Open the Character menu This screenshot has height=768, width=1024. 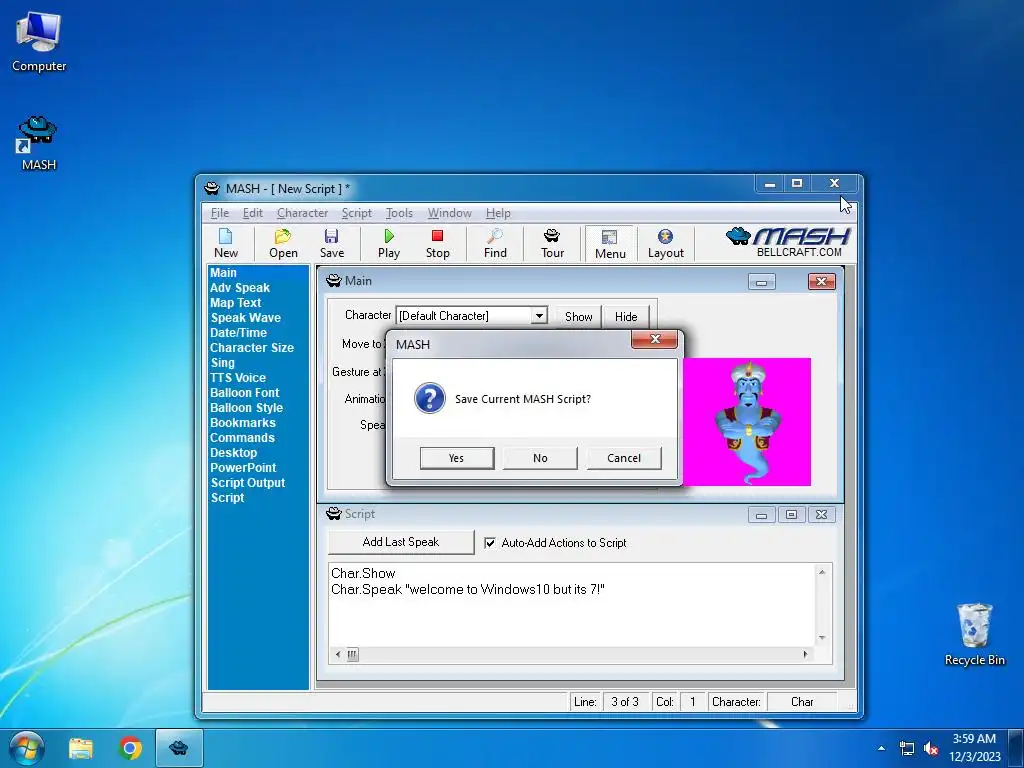coord(302,213)
